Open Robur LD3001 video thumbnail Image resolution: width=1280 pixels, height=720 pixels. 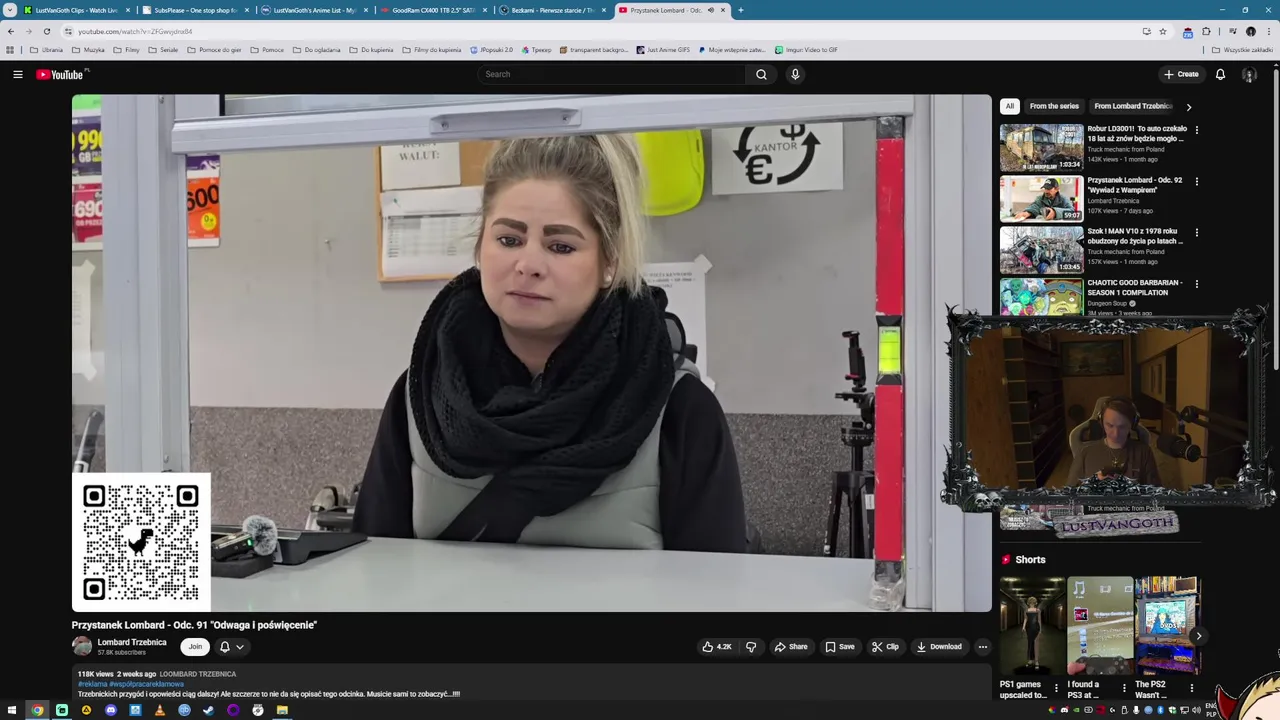tap(1041, 147)
